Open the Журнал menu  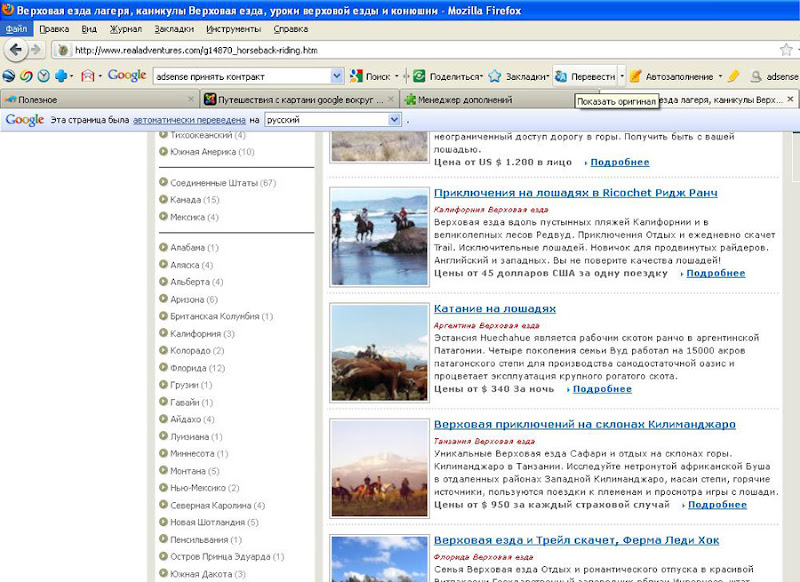(x=126, y=29)
